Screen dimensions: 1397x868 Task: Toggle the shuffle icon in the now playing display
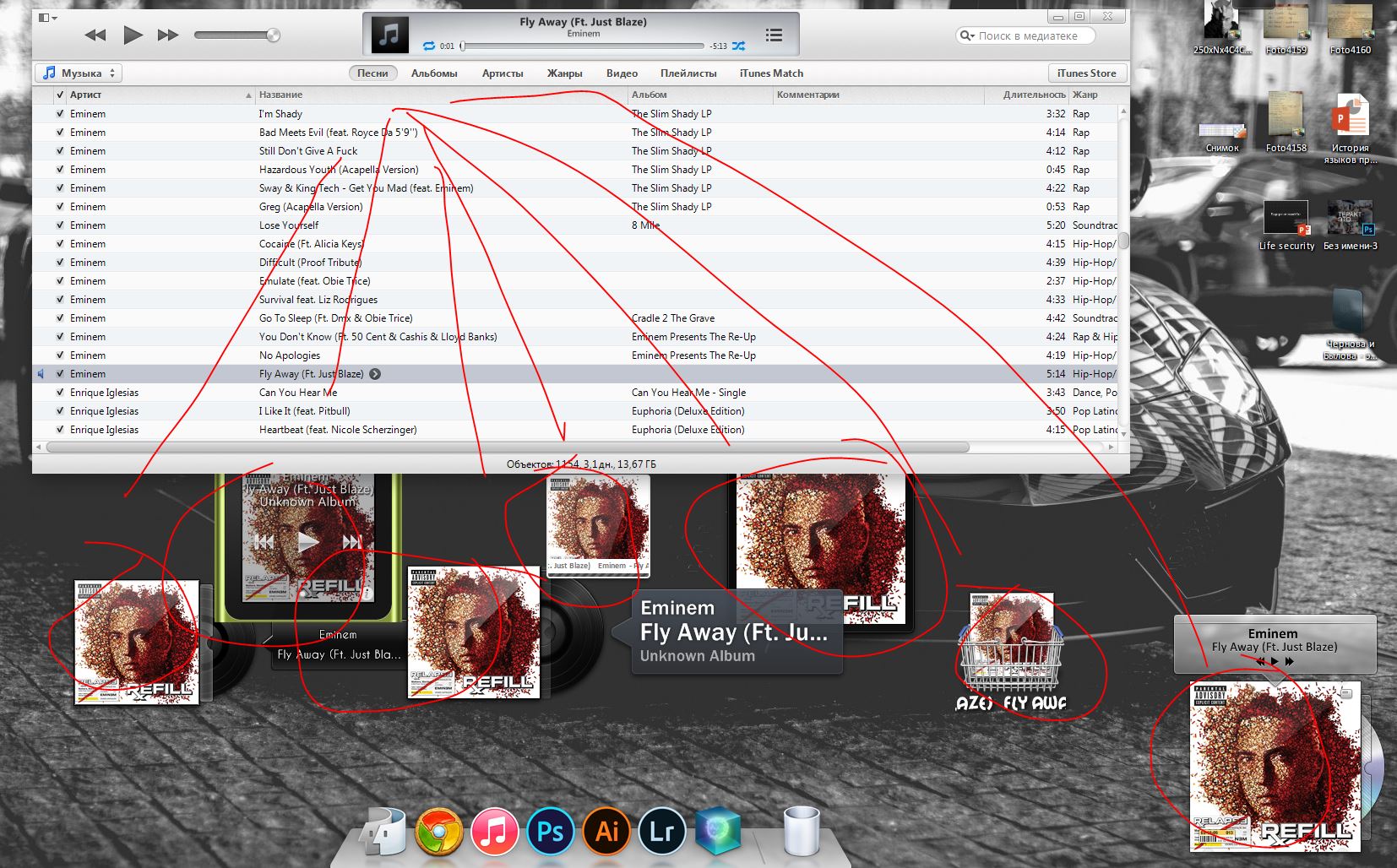pyautogui.click(x=739, y=46)
